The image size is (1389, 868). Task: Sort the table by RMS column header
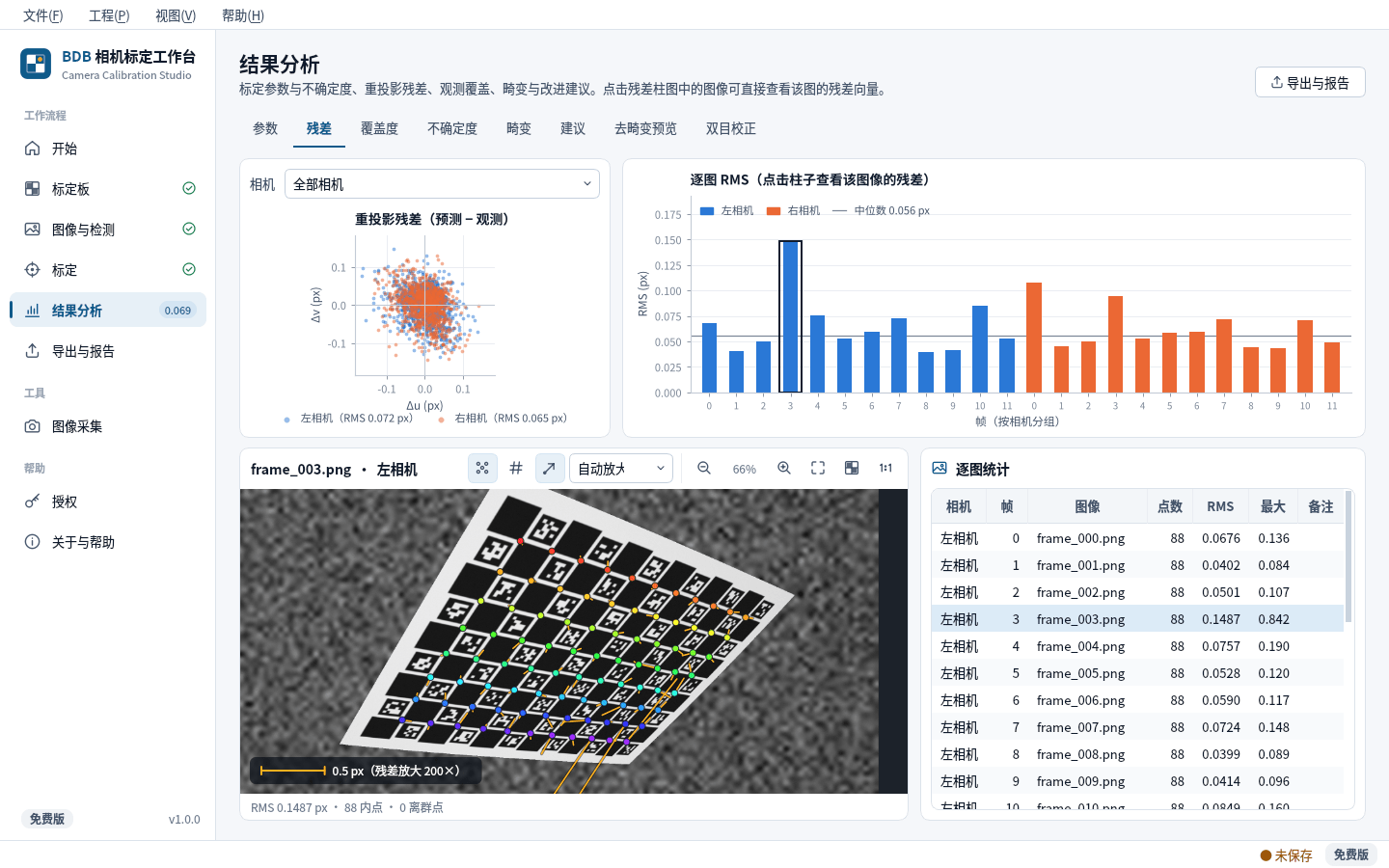pos(1220,506)
